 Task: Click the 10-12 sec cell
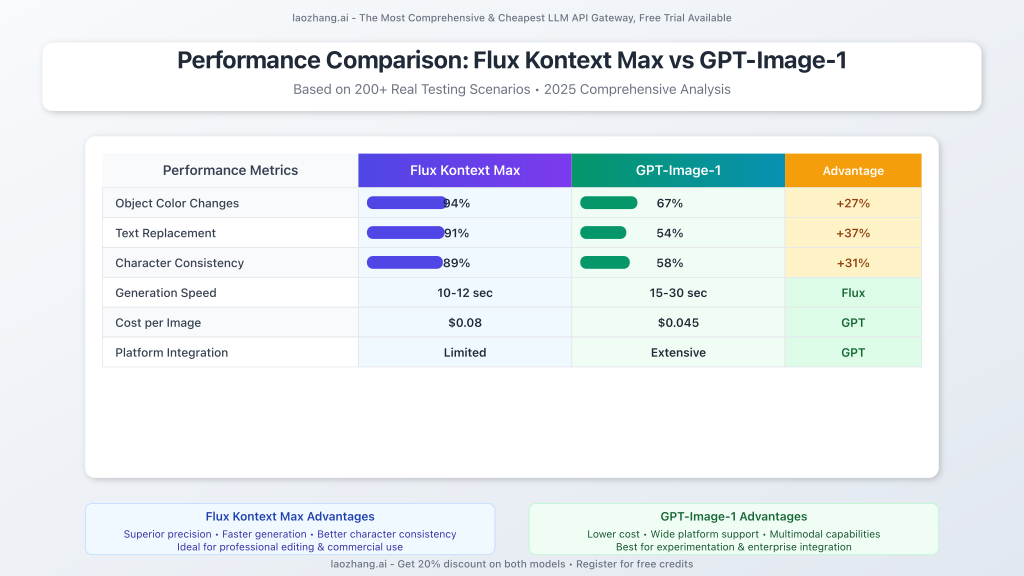coord(465,293)
